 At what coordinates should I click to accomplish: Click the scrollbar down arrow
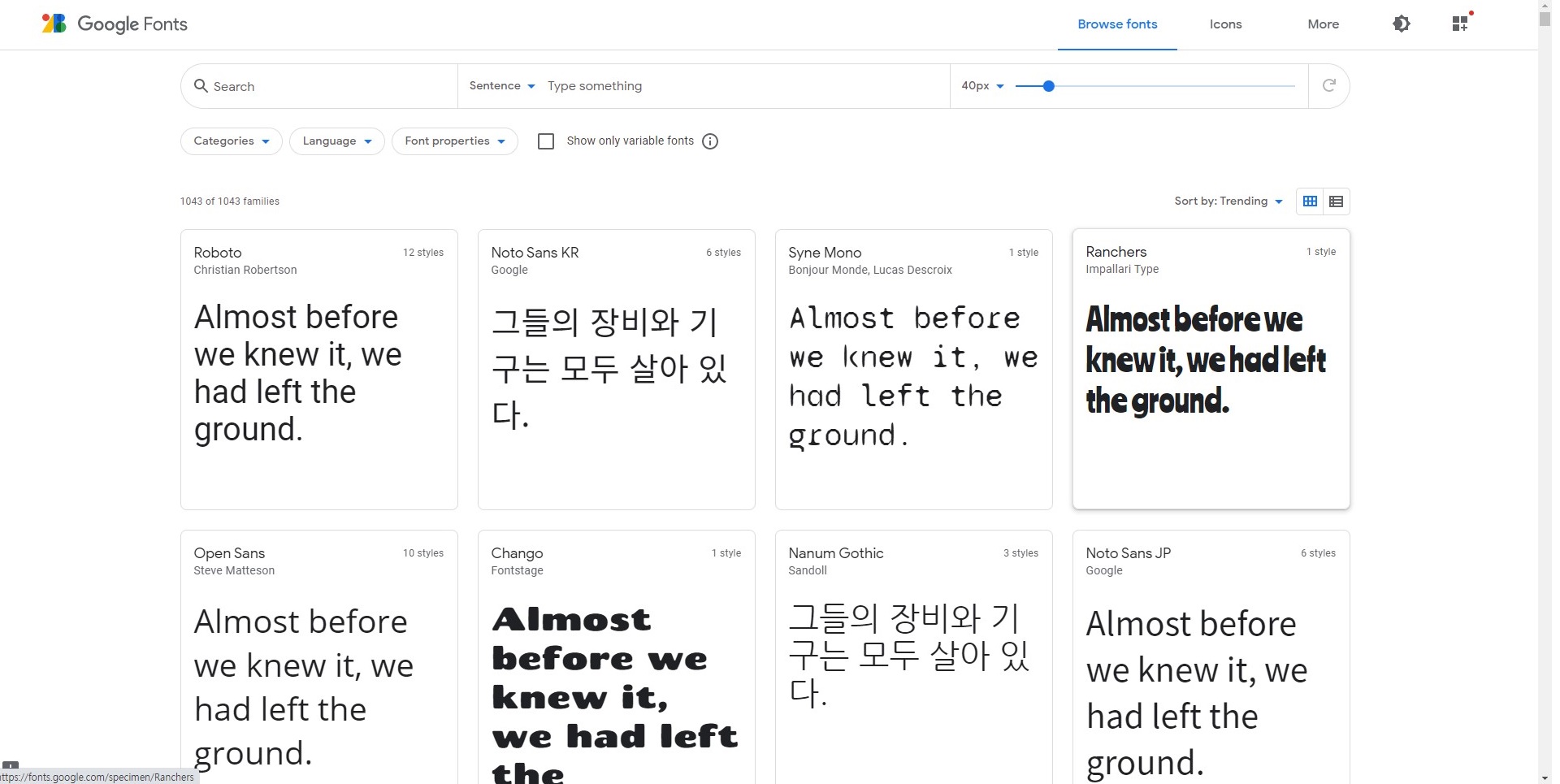point(1545,778)
